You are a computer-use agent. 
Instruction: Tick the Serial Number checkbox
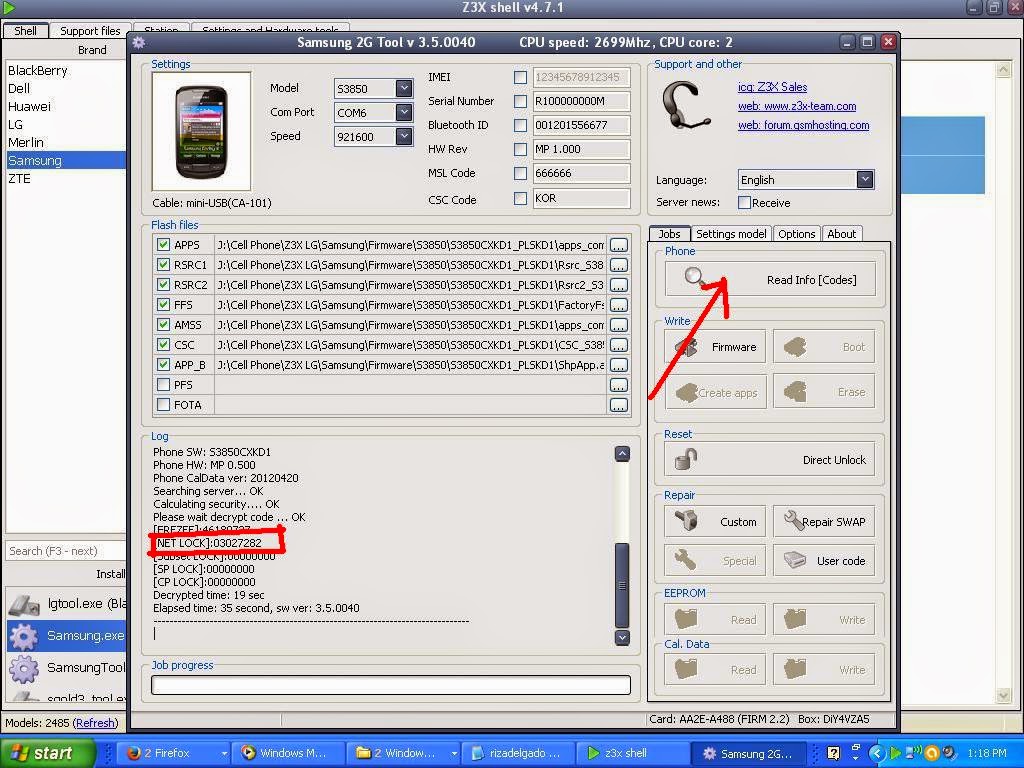point(520,101)
